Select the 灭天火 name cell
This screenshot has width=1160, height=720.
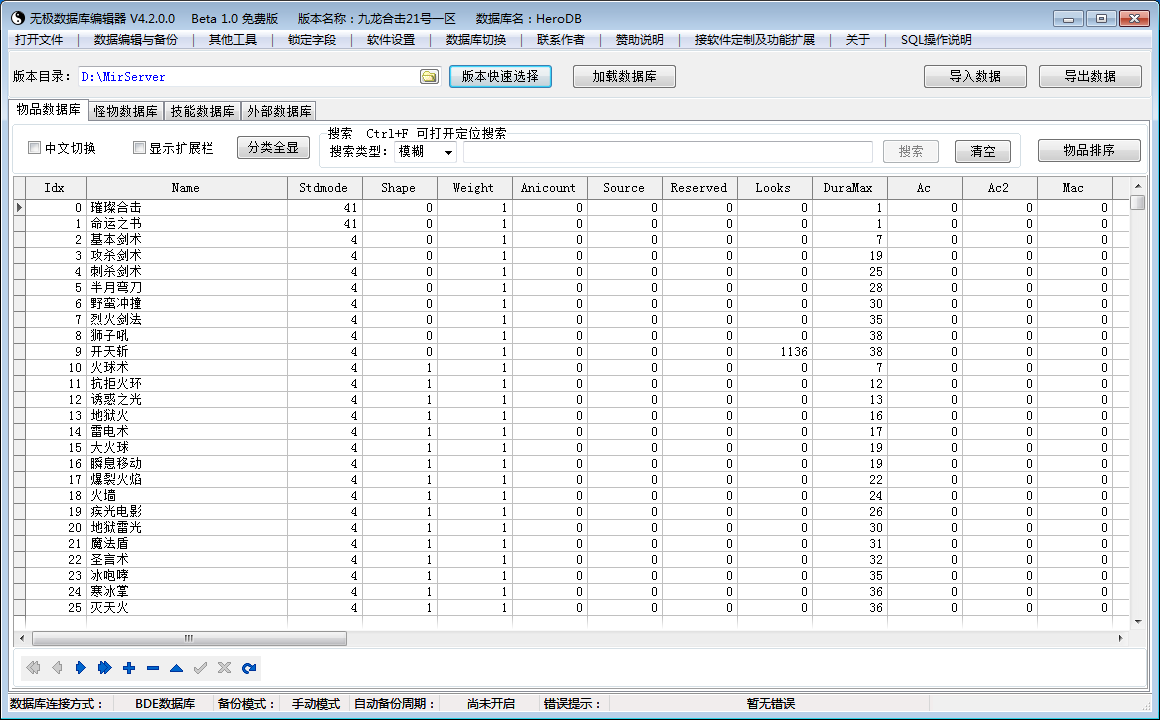(186, 608)
